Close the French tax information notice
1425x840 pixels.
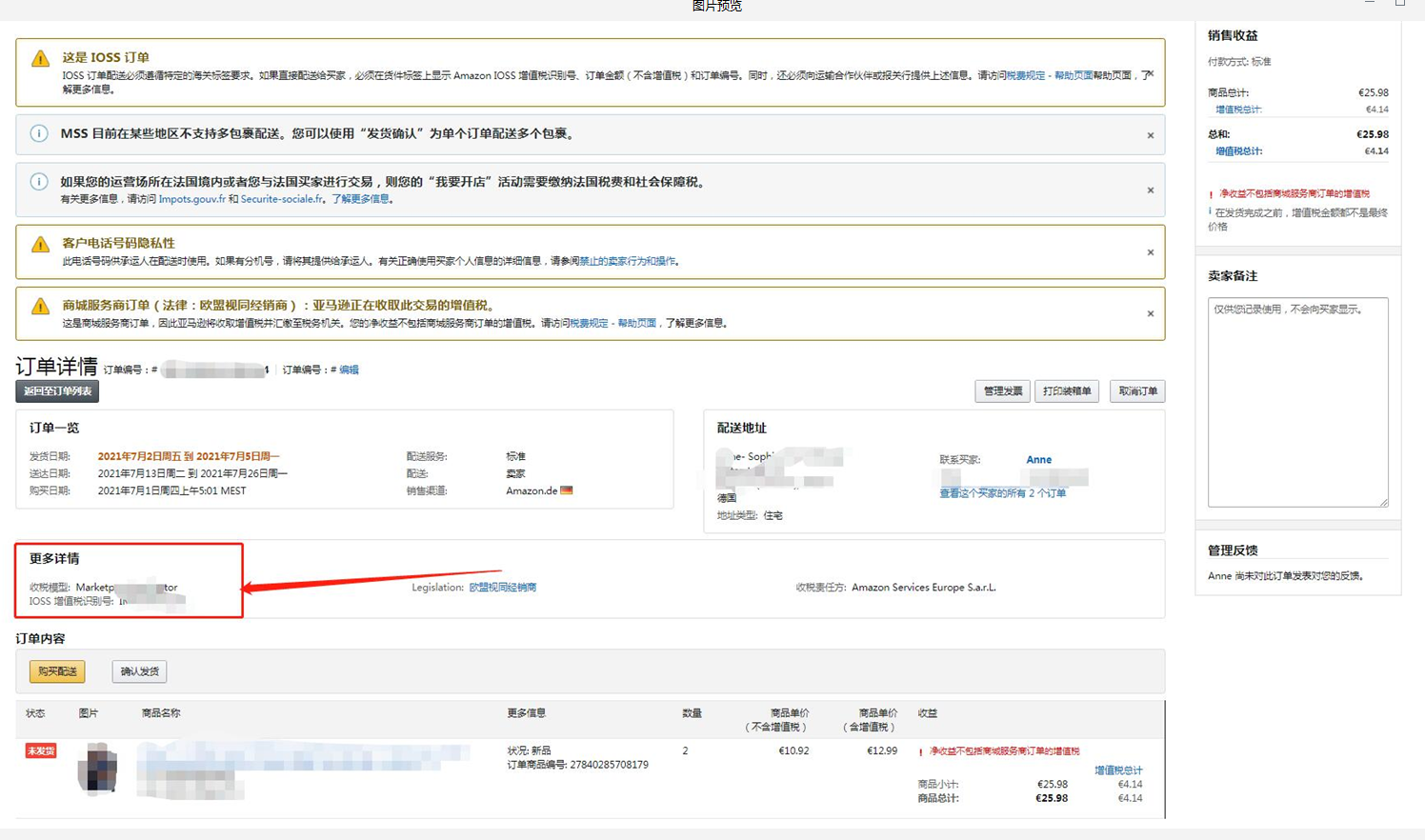tap(1151, 190)
